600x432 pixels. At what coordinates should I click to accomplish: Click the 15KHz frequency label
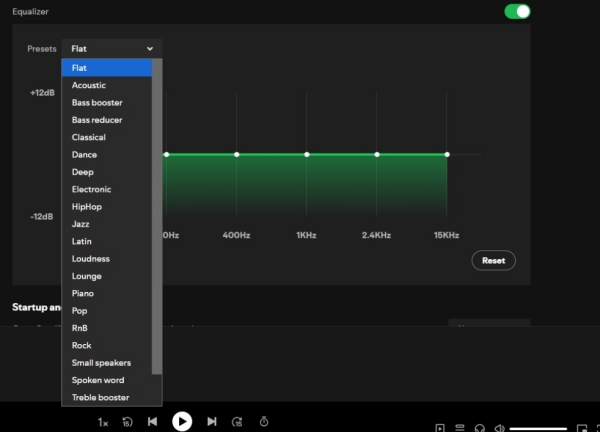(x=447, y=235)
